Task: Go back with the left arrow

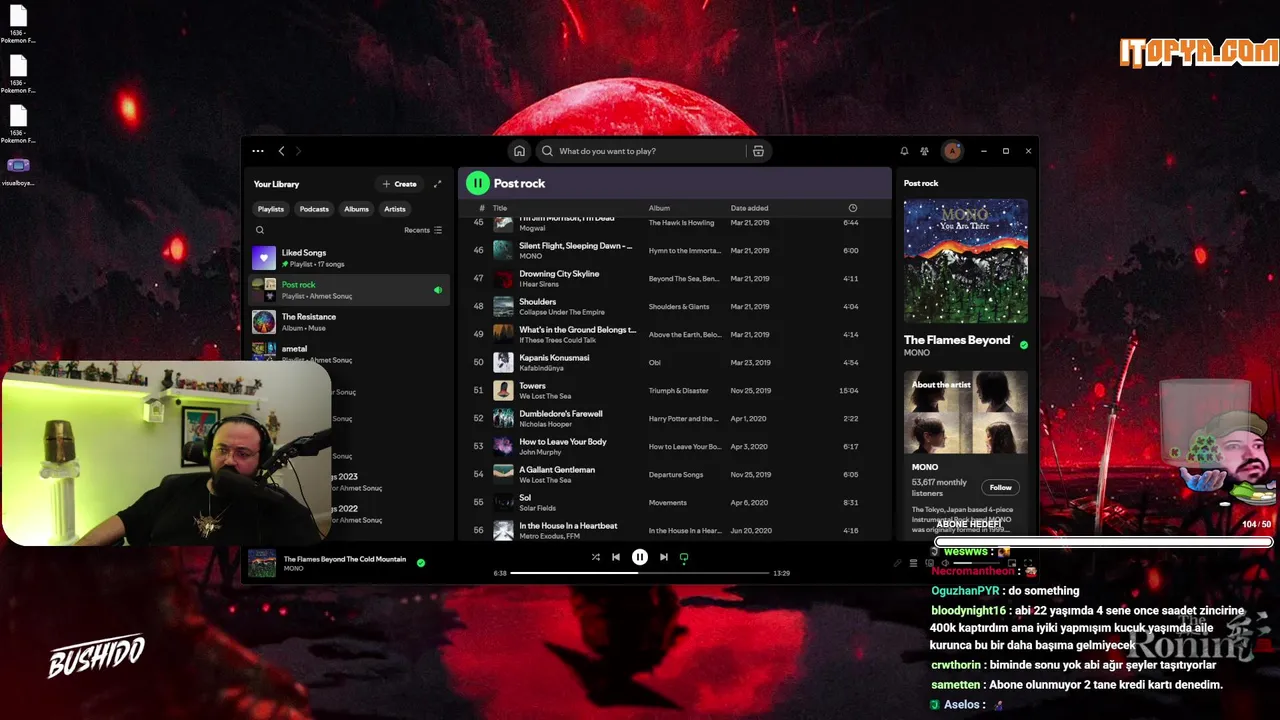Action: point(281,151)
